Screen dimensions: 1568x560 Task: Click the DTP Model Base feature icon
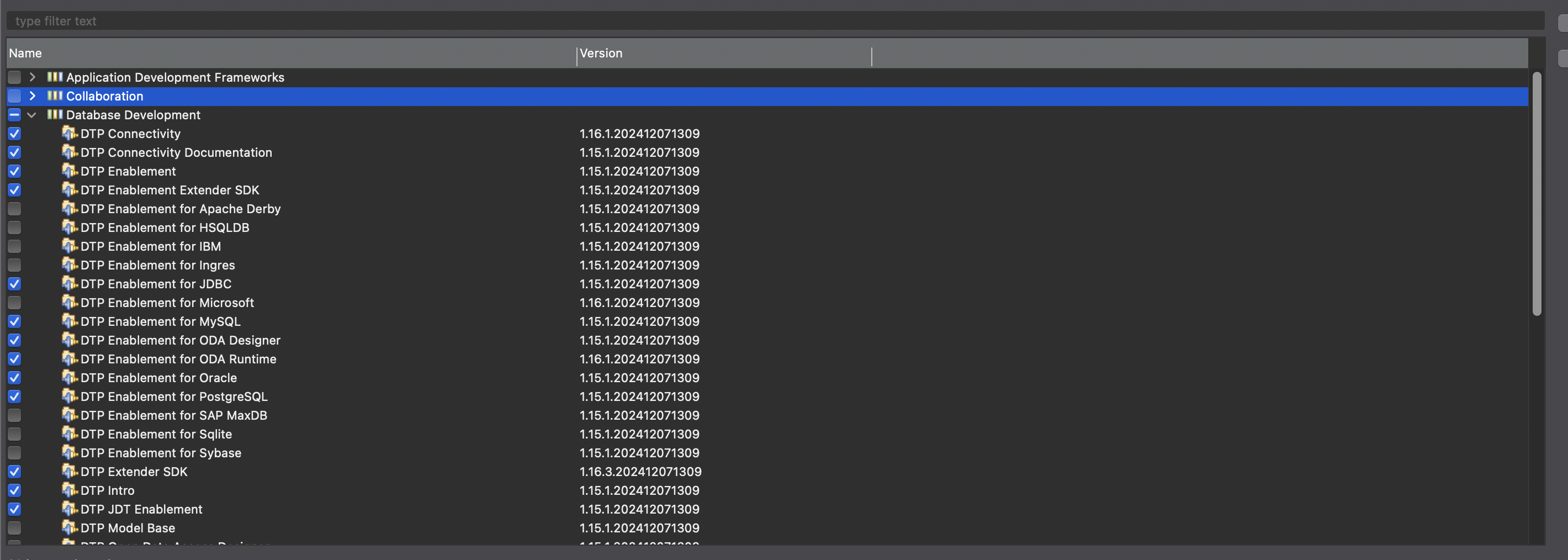[70, 528]
